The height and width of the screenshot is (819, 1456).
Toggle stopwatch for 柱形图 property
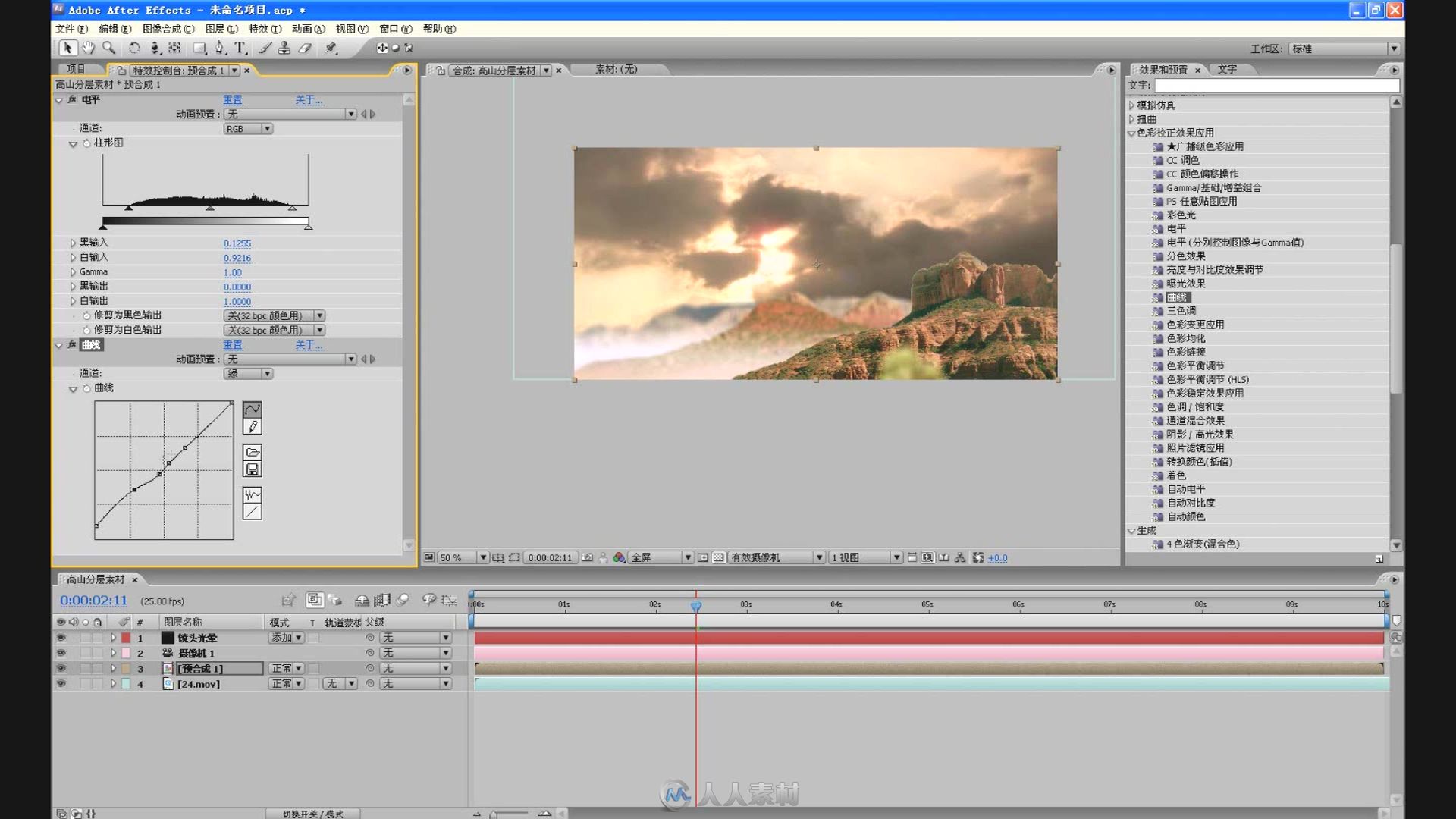point(86,143)
